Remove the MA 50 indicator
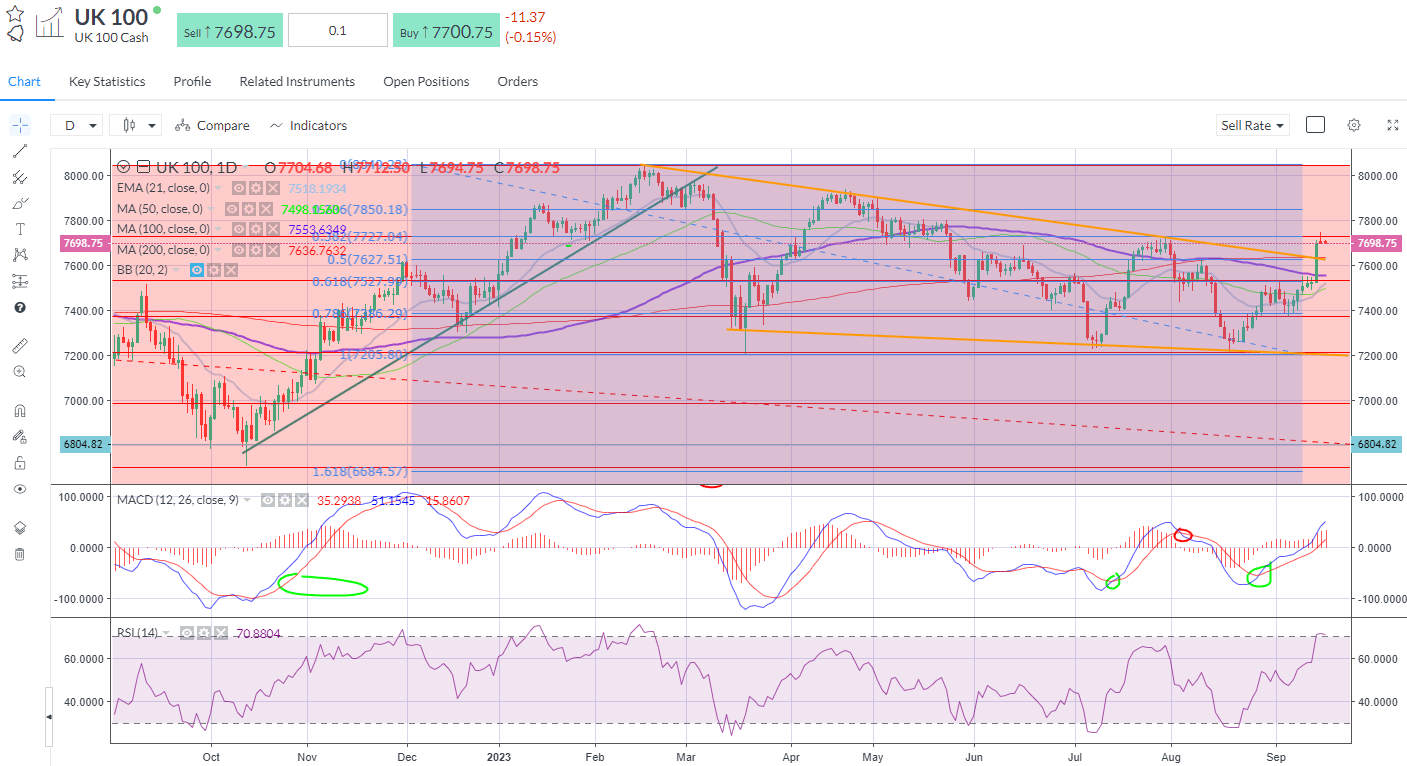This screenshot has height=766, width=1407. point(266,209)
